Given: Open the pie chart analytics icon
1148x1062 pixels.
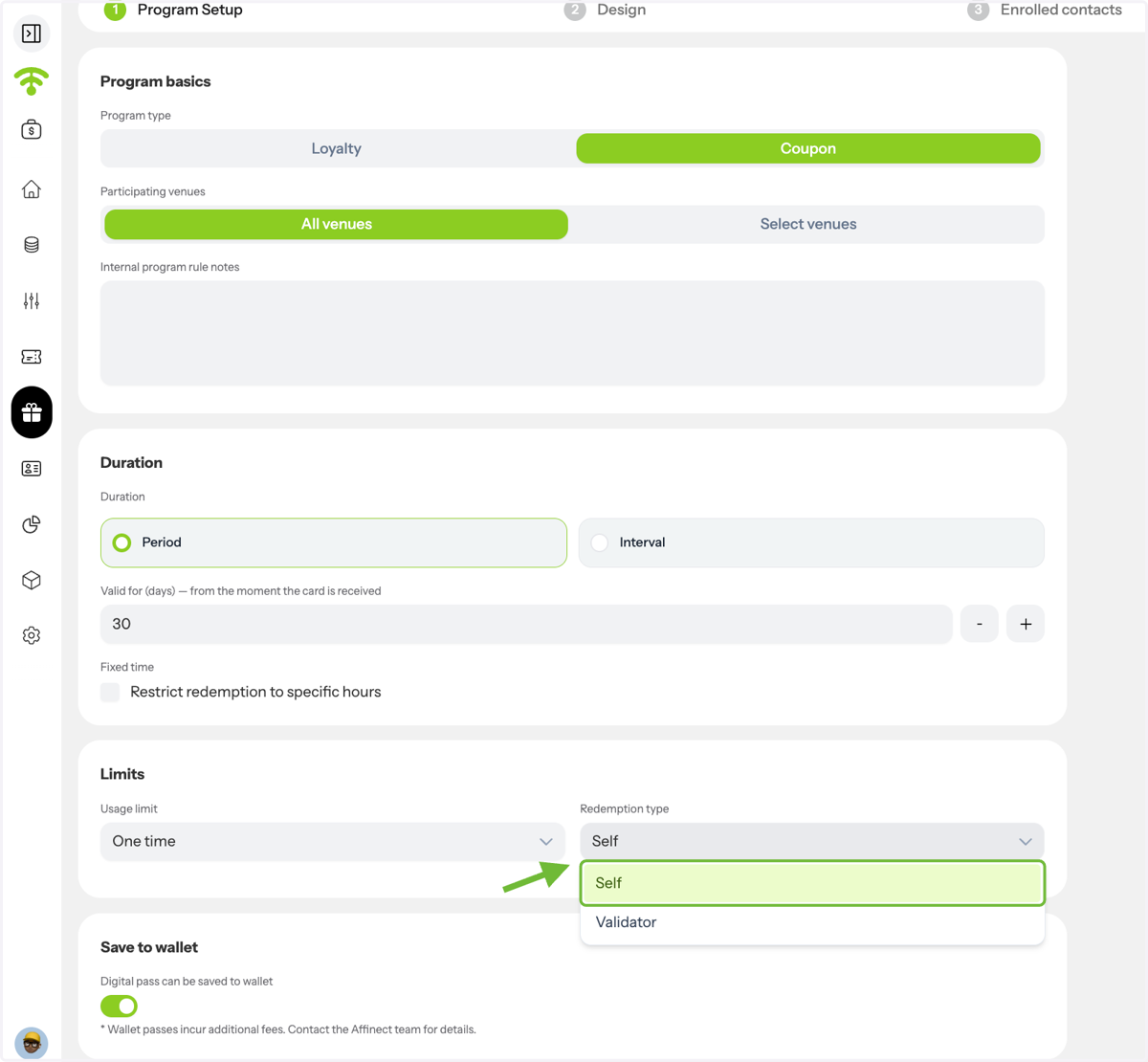Looking at the screenshot, I should coord(32,524).
